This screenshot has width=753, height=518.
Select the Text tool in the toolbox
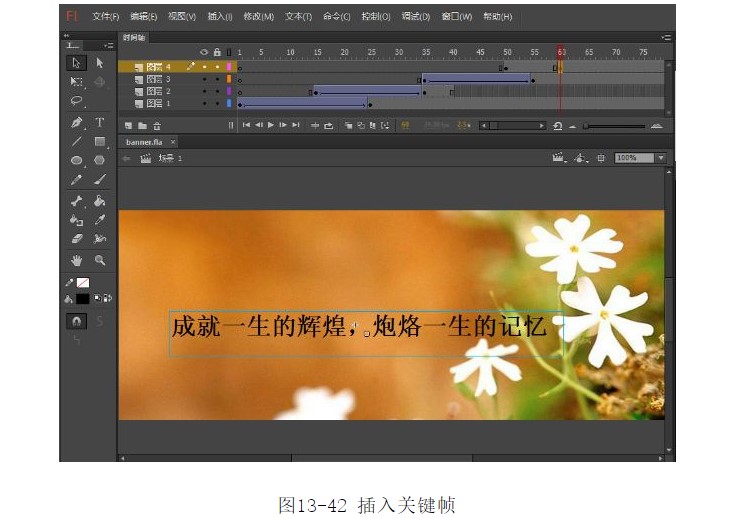click(x=99, y=122)
